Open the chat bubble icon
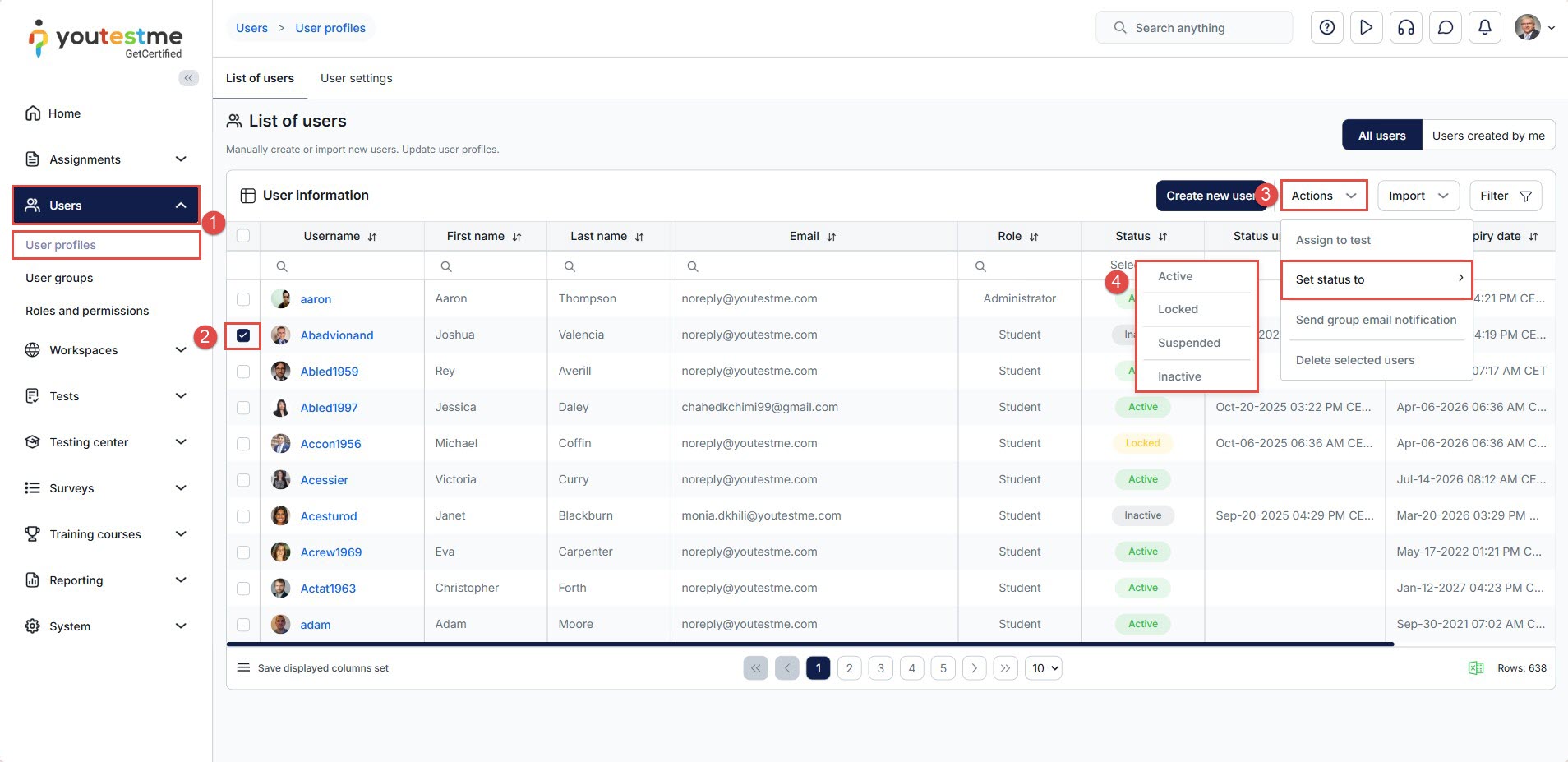The width and height of the screenshot is (1568, 762). (1446, 27)
